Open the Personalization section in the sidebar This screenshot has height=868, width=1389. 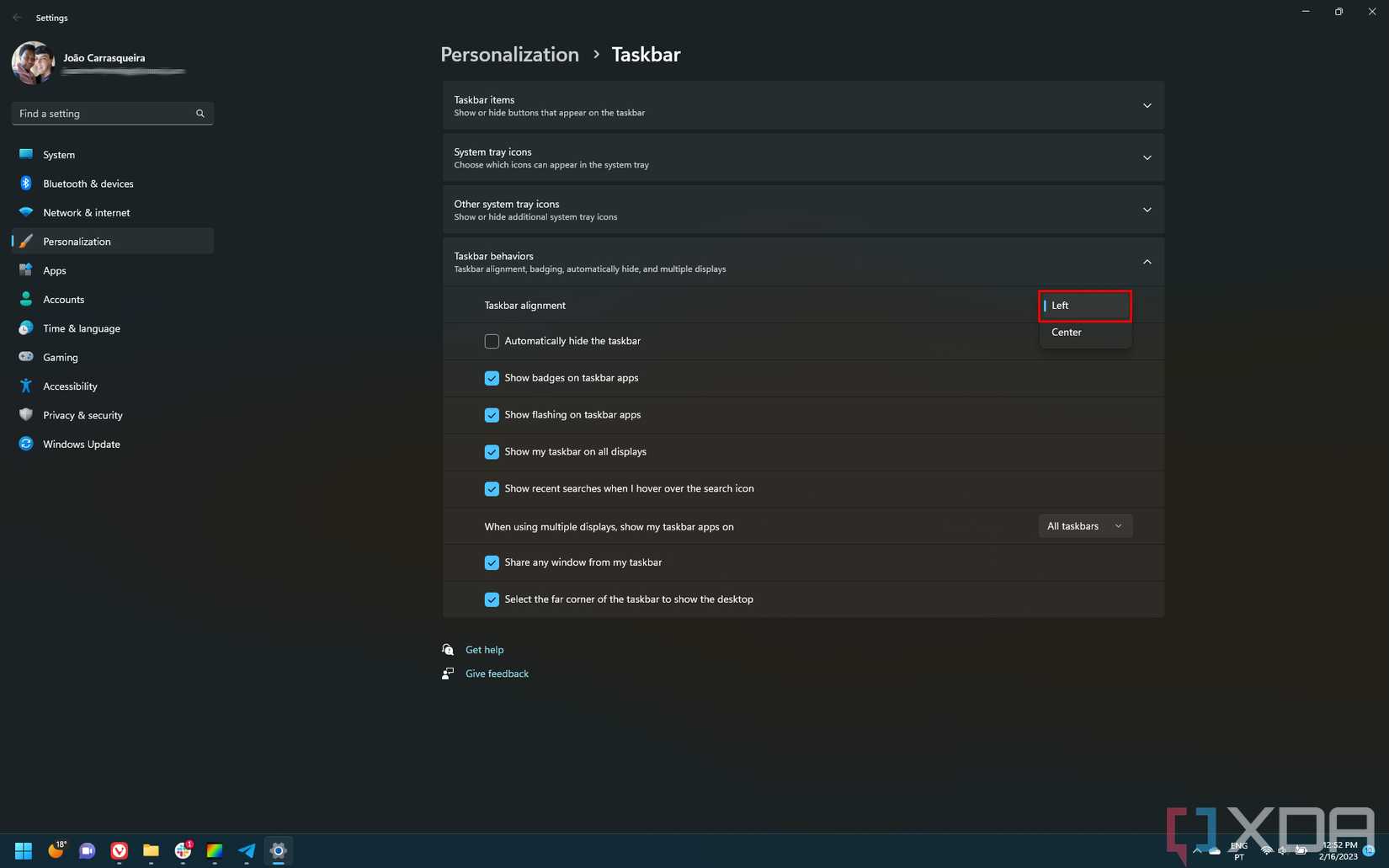[x=77, y=241]
